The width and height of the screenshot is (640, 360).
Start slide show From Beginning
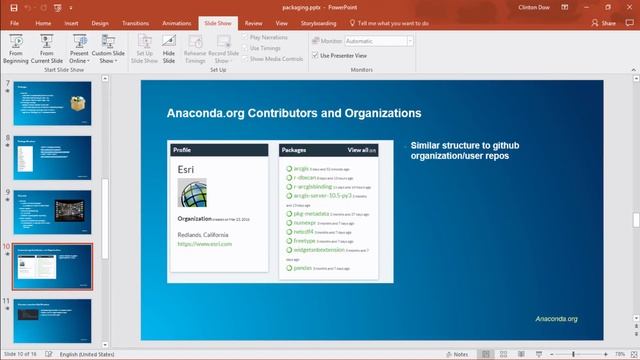point(16,49)
